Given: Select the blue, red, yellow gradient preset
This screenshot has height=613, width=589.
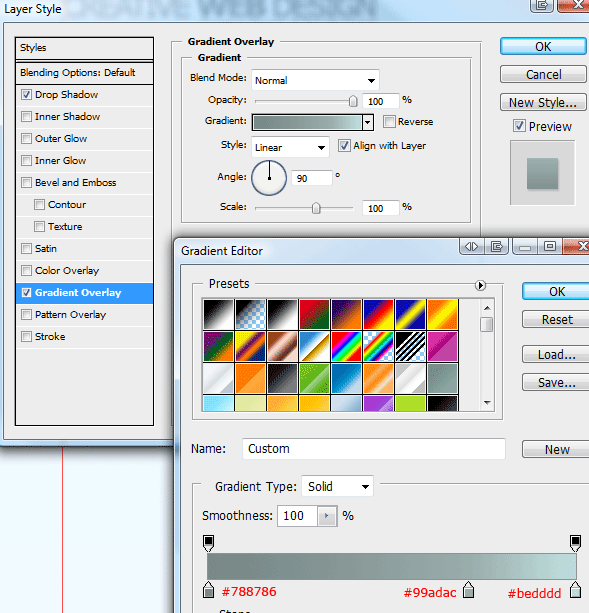Looking at the screenshot, I should pyautogui.click(x=378, y=314).
